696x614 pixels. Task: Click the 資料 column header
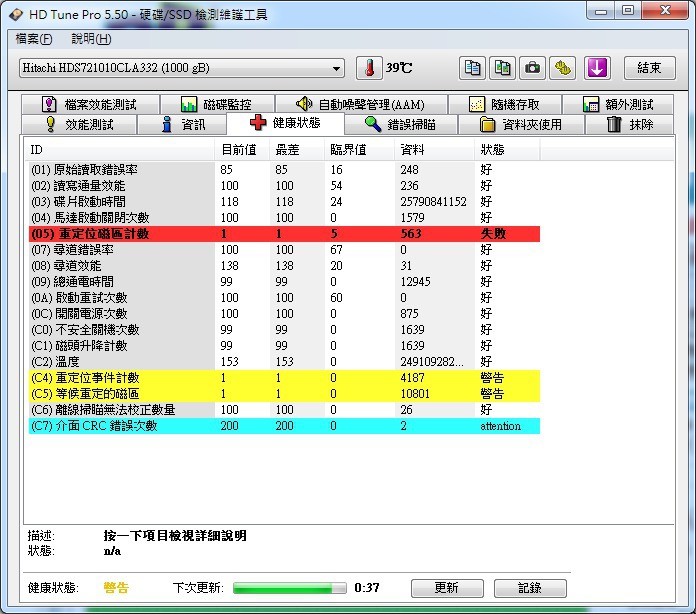435,150
